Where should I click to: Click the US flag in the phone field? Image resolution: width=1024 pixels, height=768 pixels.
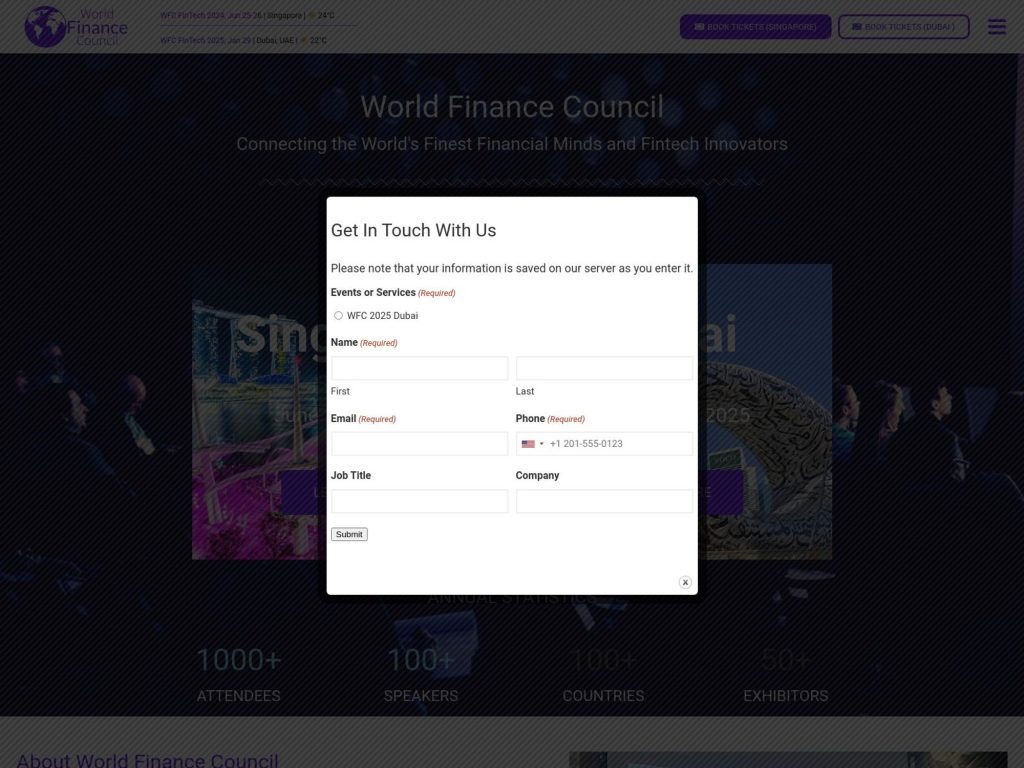point(529,443)
